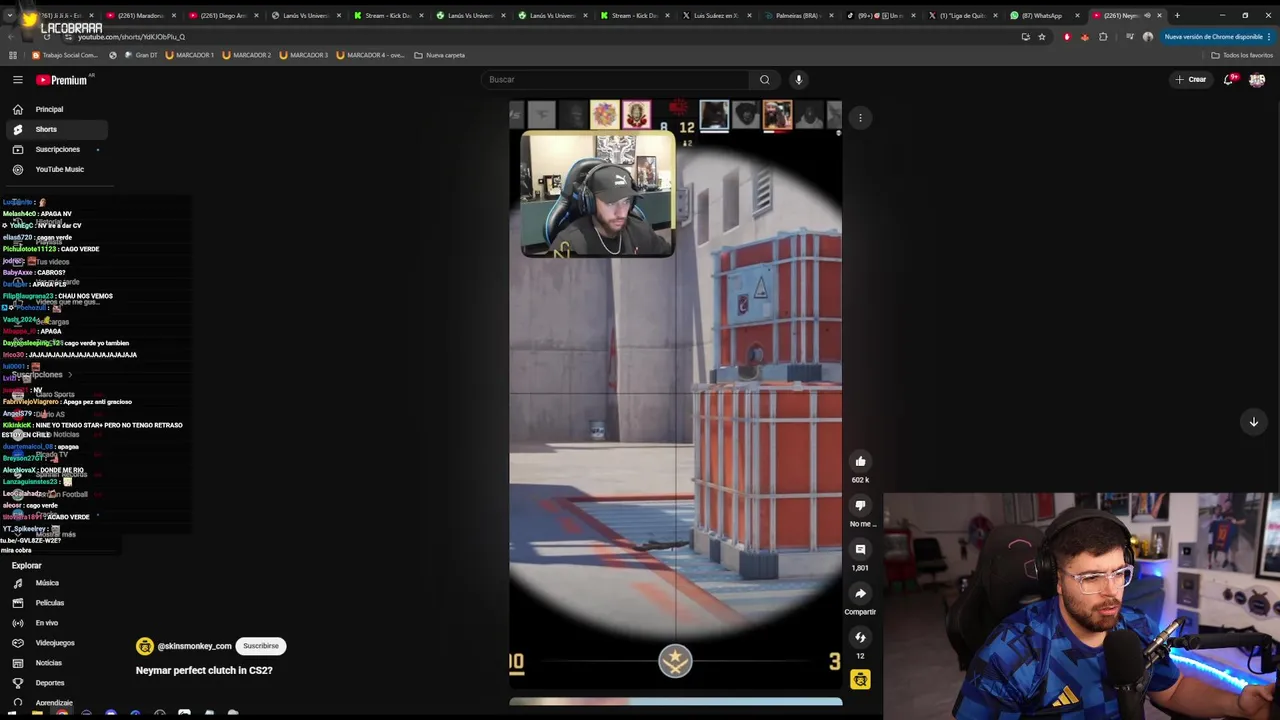Screen dimensions: 1280x720
Task: Open YouTube notifications bell
Action: (1228, 79)
